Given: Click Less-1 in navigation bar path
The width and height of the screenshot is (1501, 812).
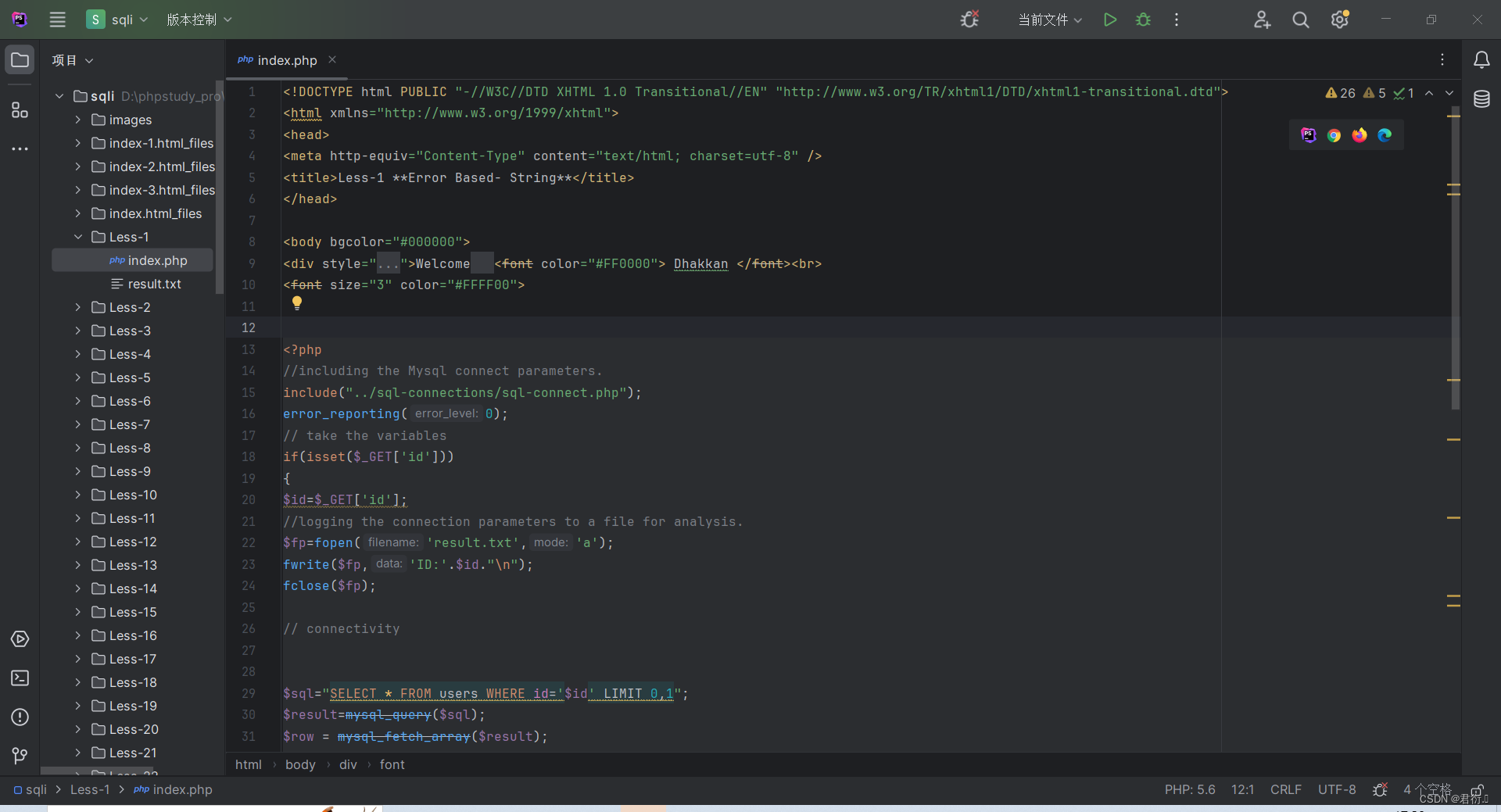Looking at the screenshot, I should coord(90,790).
